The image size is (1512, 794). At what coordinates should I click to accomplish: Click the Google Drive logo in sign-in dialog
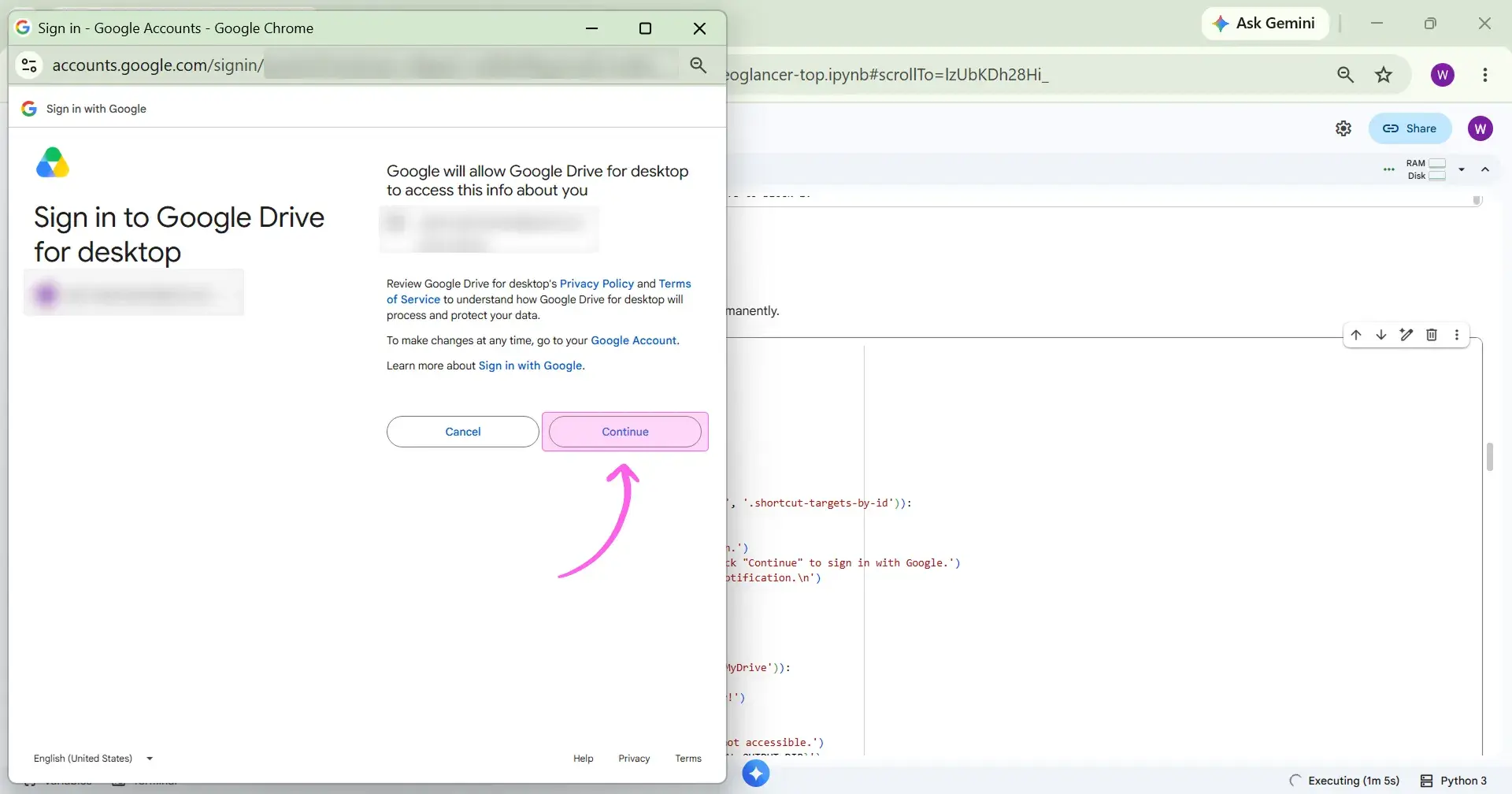point(53,162)
